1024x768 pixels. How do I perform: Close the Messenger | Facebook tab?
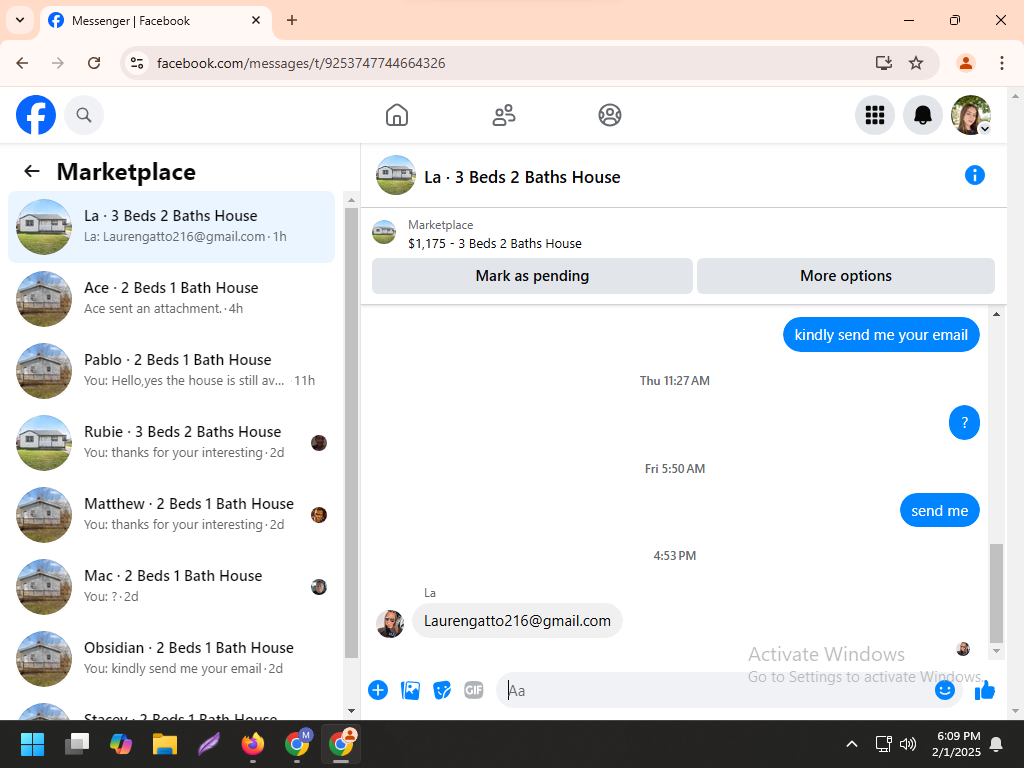click(x=256, y=20)
